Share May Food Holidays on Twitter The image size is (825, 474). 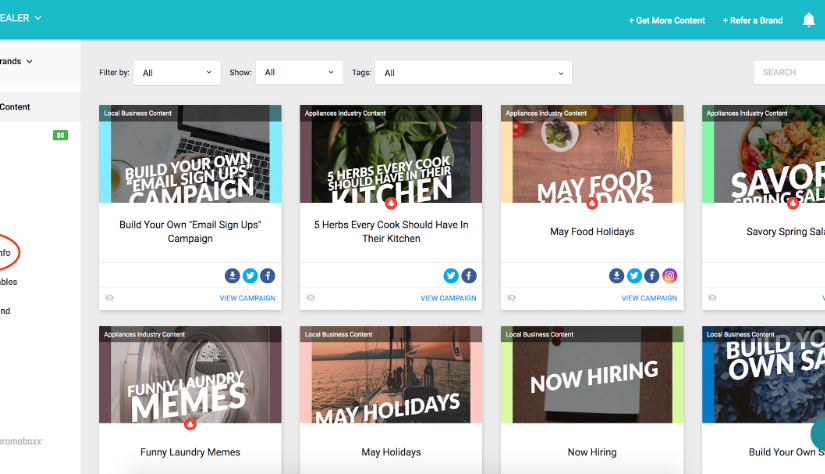coord(634,276)
